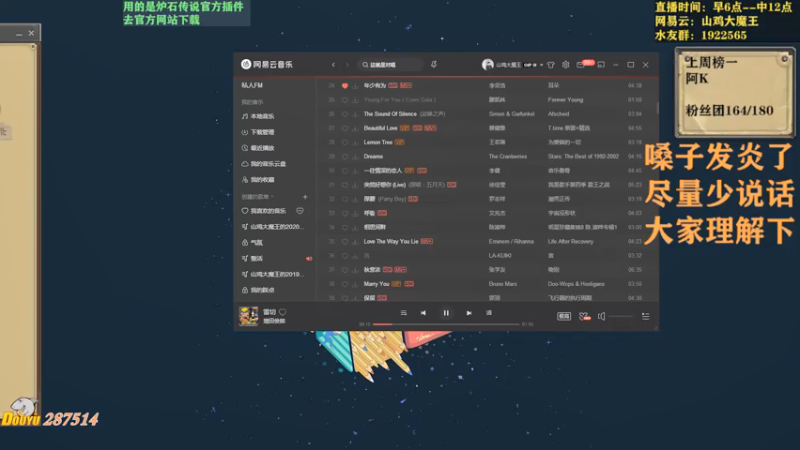800x450 pixels.
Task: Navigate forward with the right arrow
Action: tap(347, 65)
